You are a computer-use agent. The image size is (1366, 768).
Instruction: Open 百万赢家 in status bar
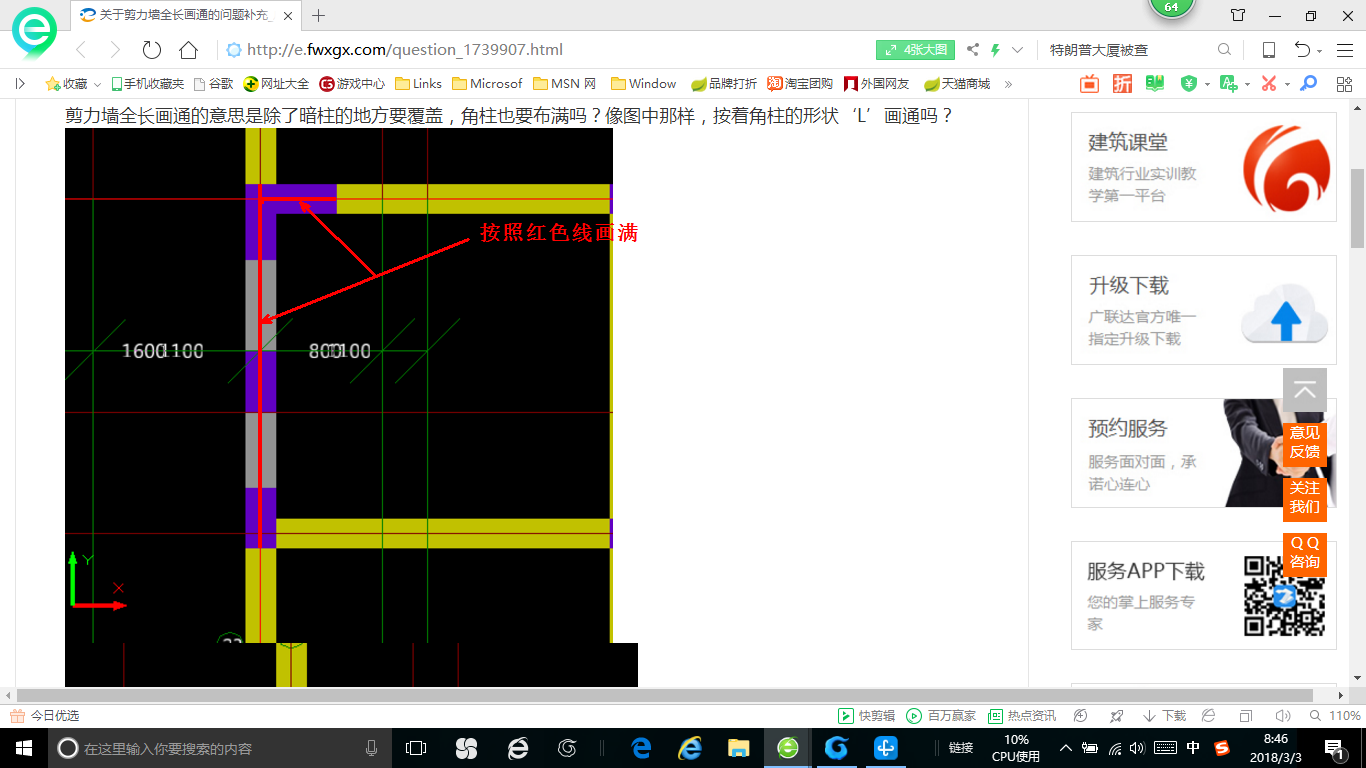[x=941, y=716]
